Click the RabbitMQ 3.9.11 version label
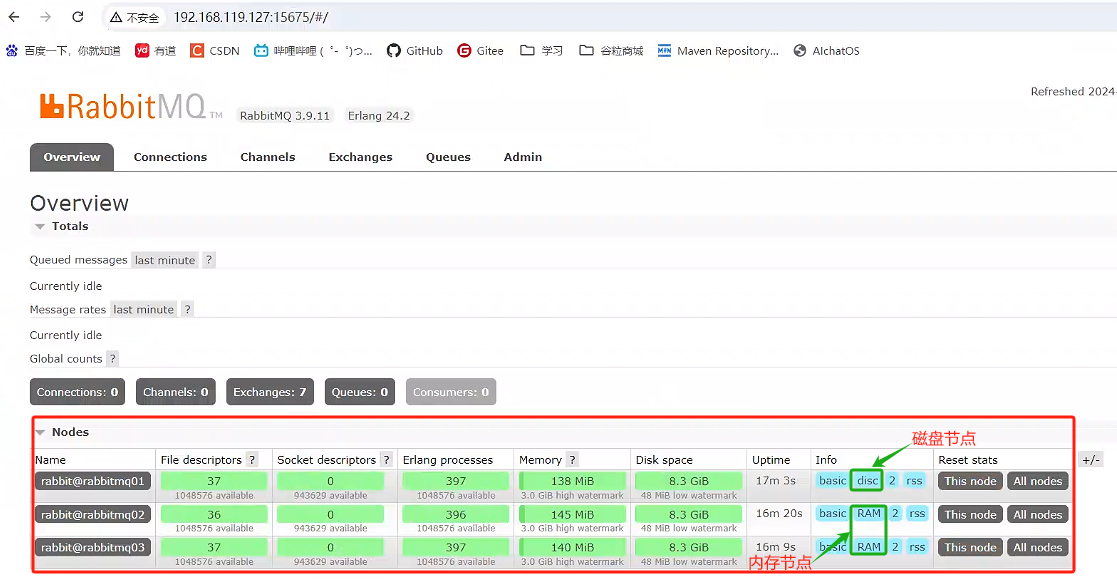This screenshot has width=1117, height=581. click(284, 115)
